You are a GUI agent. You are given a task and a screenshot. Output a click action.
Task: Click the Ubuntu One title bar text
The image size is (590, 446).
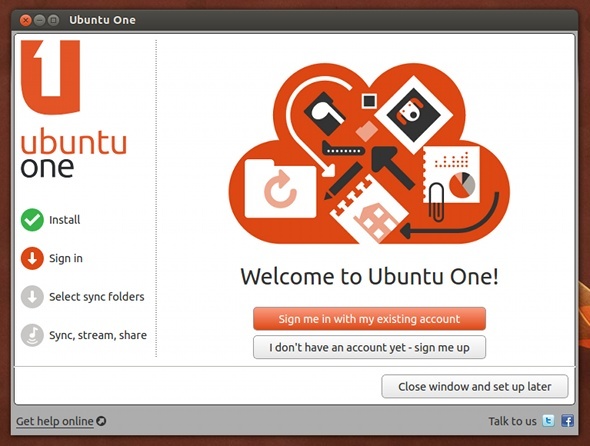[x=102, y=20]
